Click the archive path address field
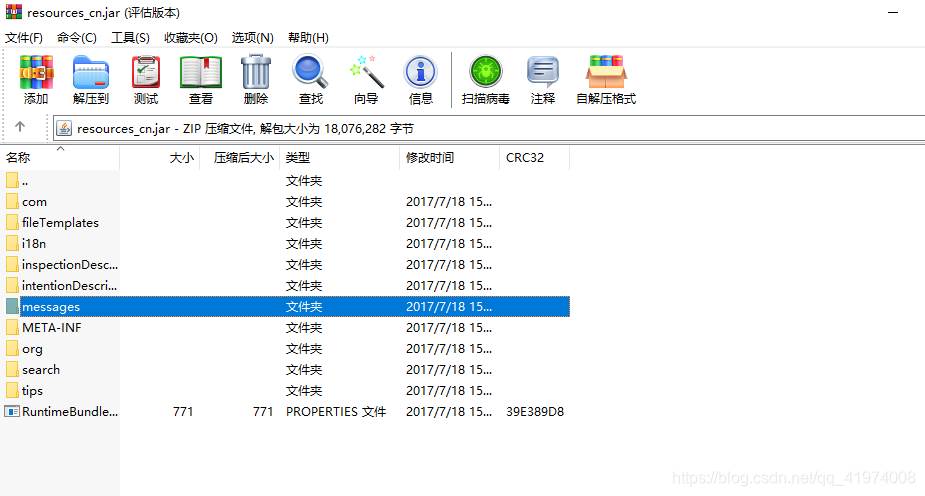The width and height of the screenshot is (925, 496). pyautogui.click(x=488, y=129)
